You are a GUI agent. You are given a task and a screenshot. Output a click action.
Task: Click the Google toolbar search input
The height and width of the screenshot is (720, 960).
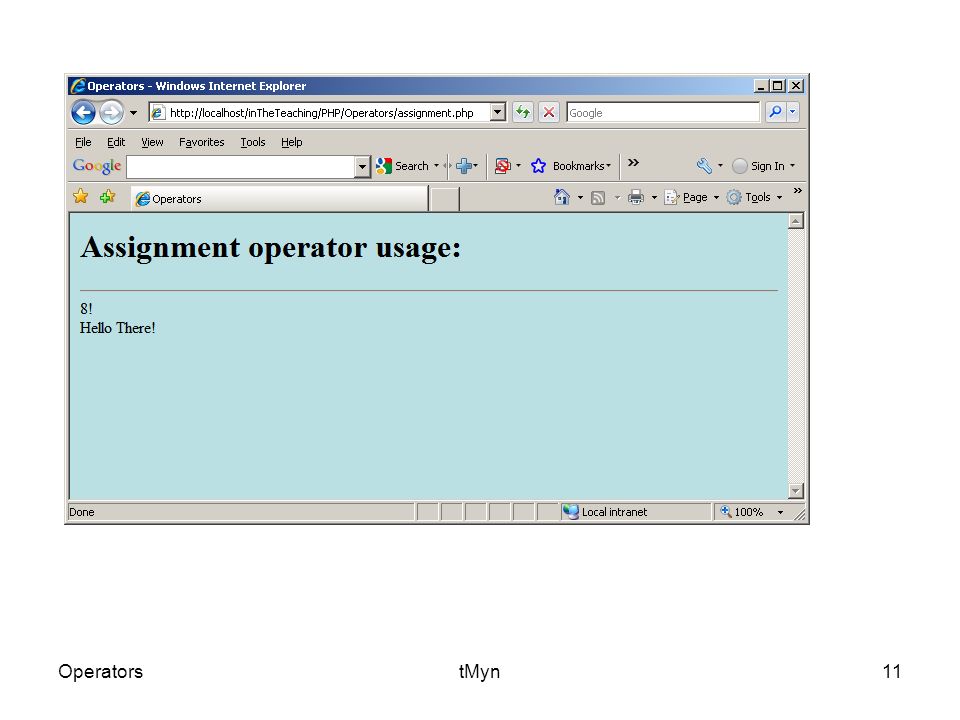tap(241, 167)
